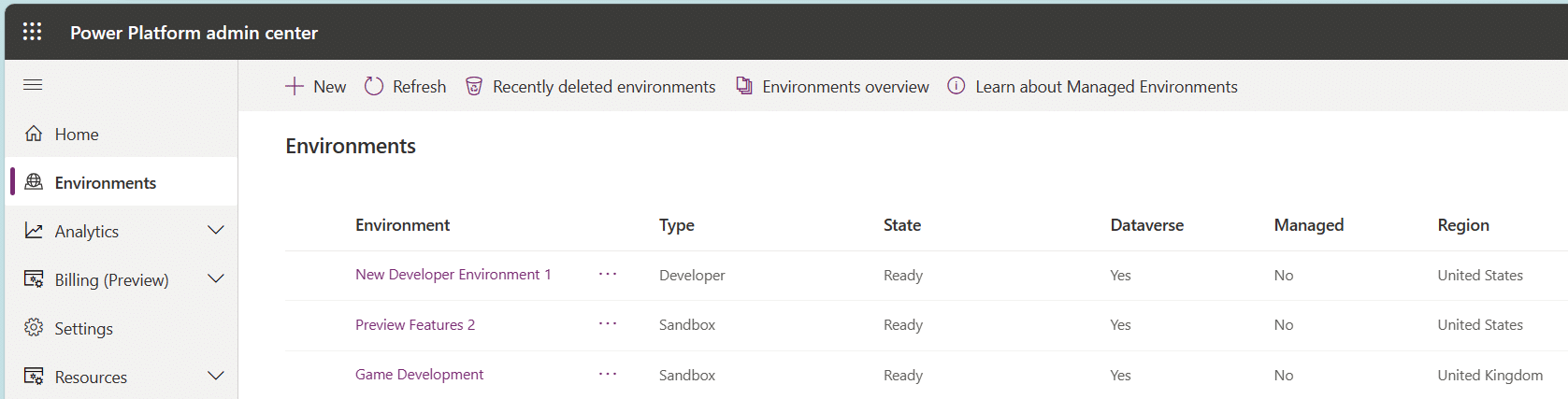This screenshot has height=399, width=1568.
Task: Open more options for Preview Features 2
Action: (608, 324)
